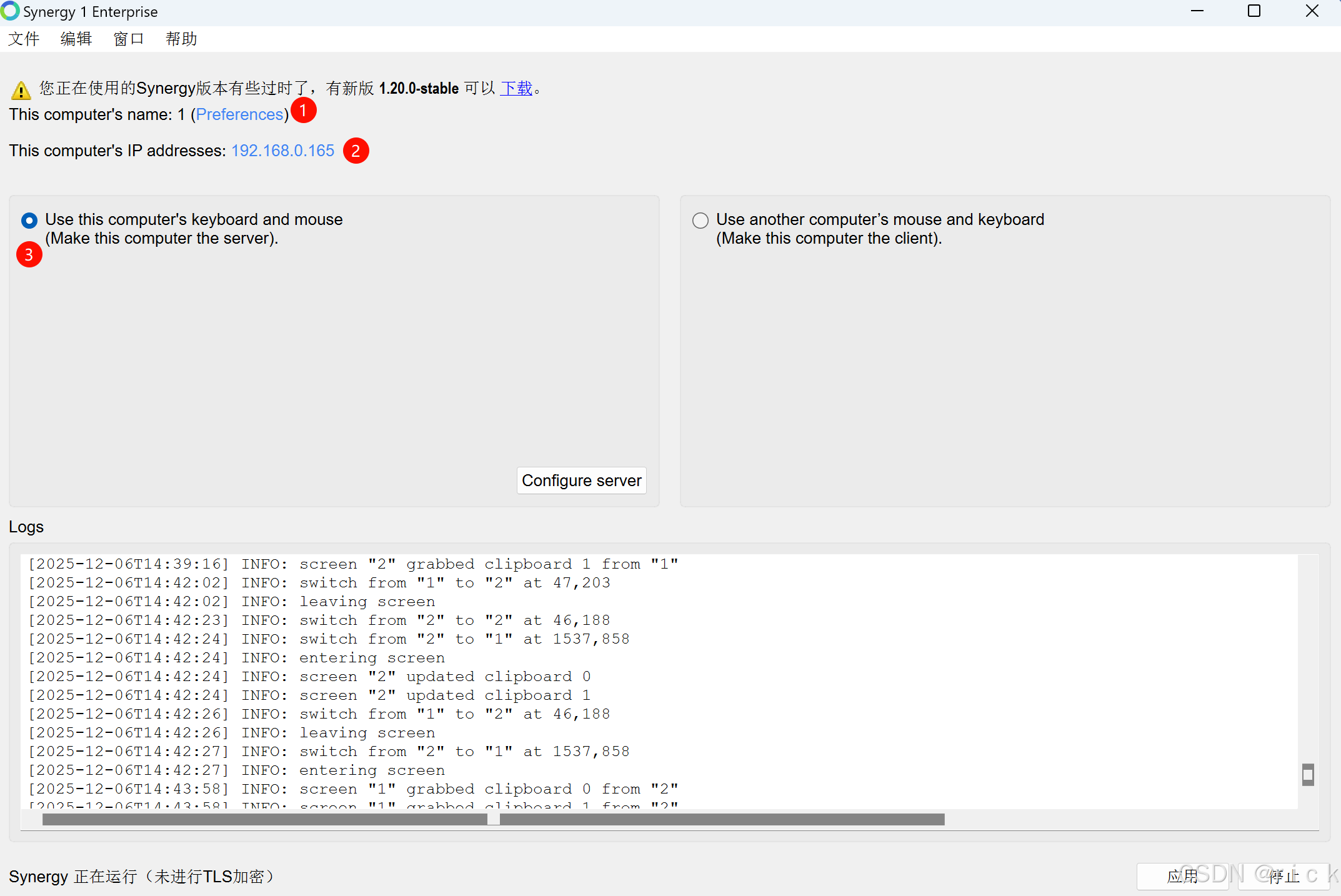Click the logs horizontal scrollbar
This screenshot has height=896, width=1341.
pyautogui.click(x=493, y=819)
